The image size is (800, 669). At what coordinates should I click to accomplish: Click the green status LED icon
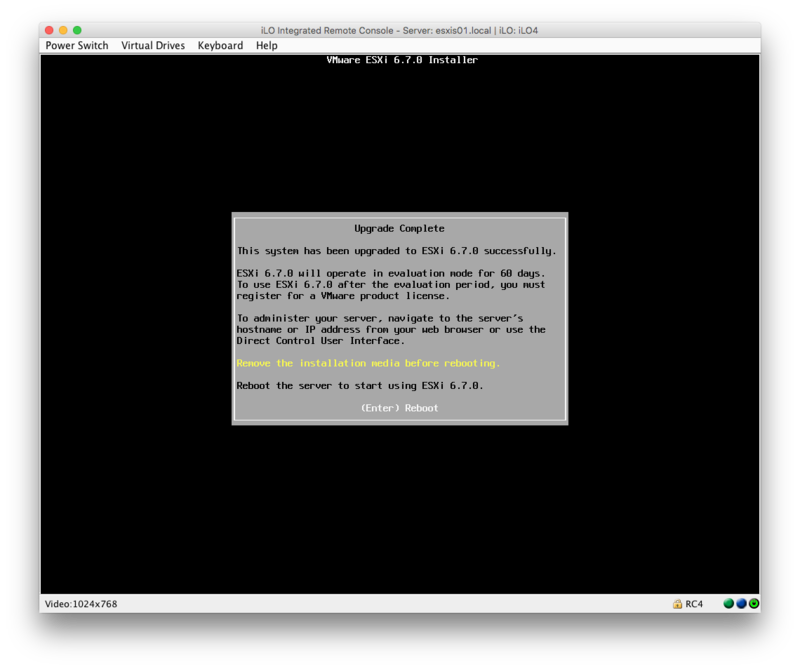729,604
